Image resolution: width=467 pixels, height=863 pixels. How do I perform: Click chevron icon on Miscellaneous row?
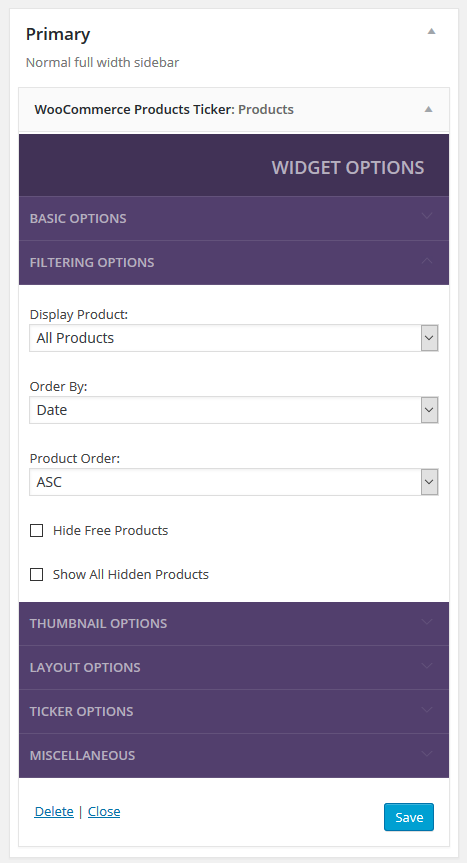[427, 753]
